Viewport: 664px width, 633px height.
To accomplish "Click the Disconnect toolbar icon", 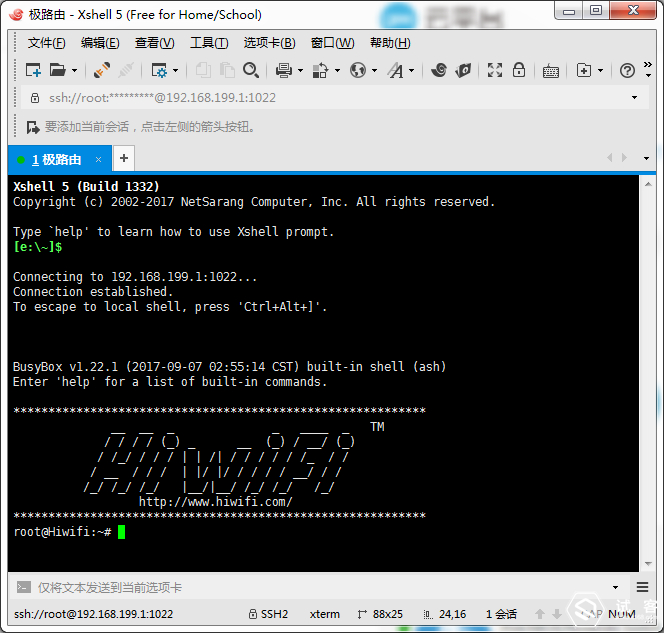I will pos(126,70).
